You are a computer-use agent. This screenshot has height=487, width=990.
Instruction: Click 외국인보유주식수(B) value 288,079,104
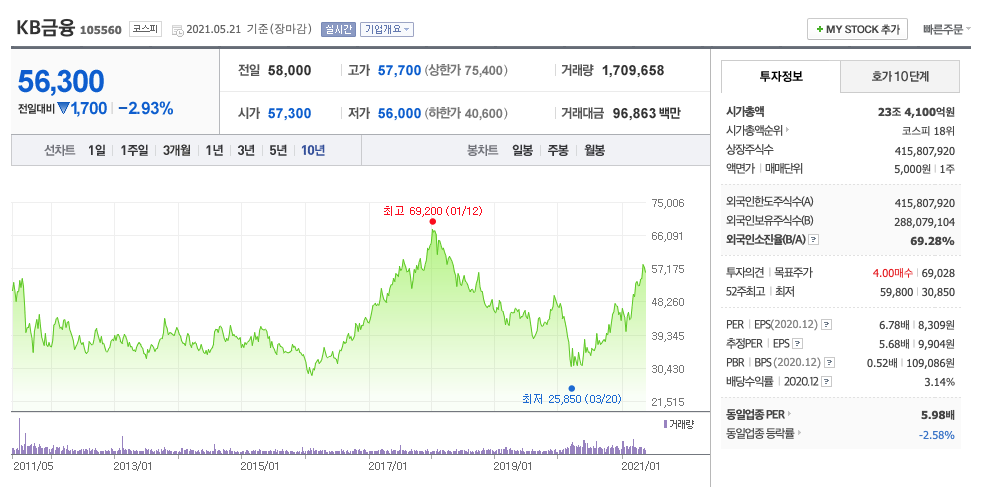pos(925,222)
